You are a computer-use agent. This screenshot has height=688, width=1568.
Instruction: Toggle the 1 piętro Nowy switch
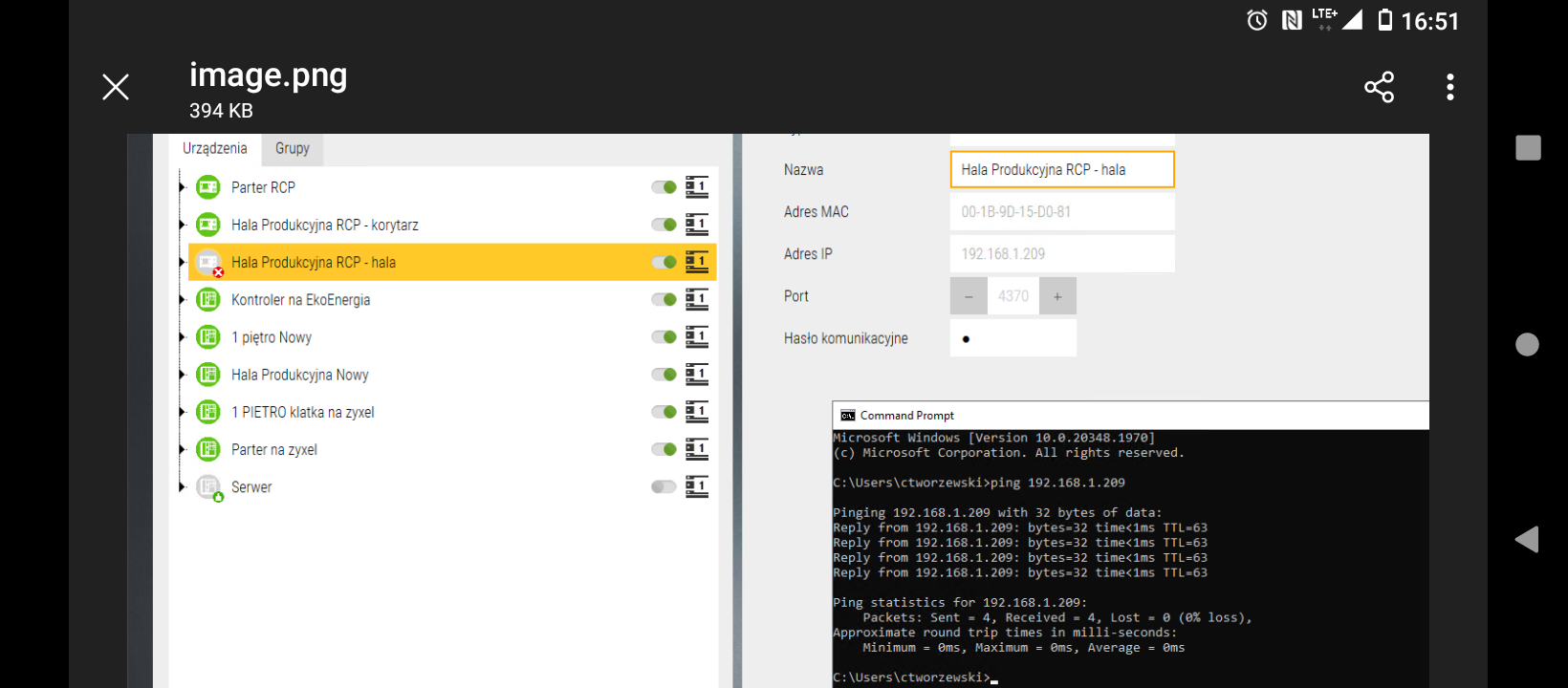tap(664, 336)
